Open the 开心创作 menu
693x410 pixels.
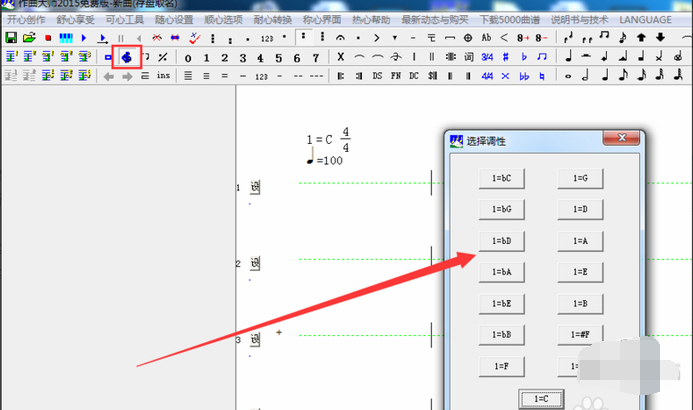click(x=27, y=19)
